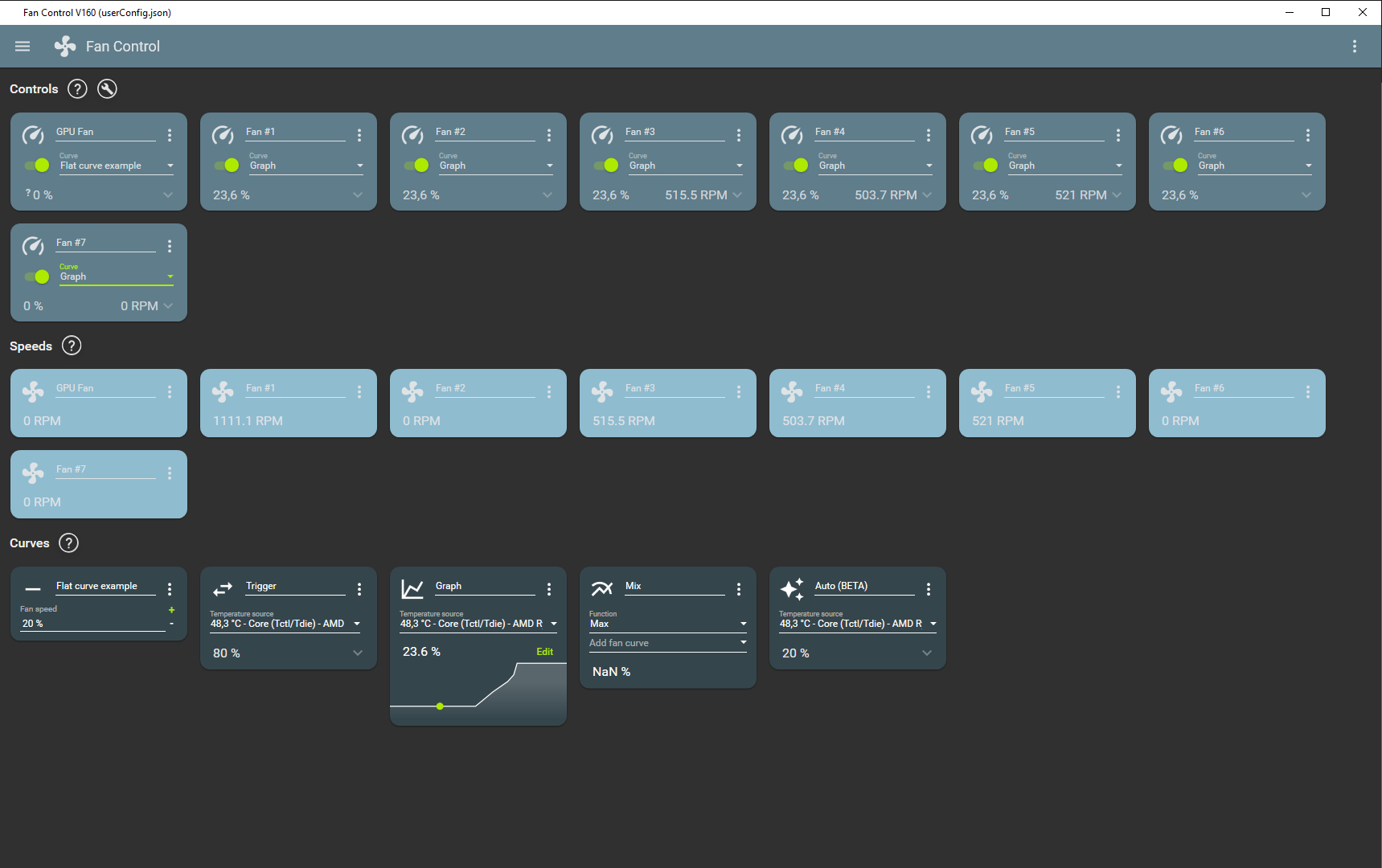Increase Flat curve fan speed with plus
This screenshot has height=868, width=1382.
[x=171, y=610]
